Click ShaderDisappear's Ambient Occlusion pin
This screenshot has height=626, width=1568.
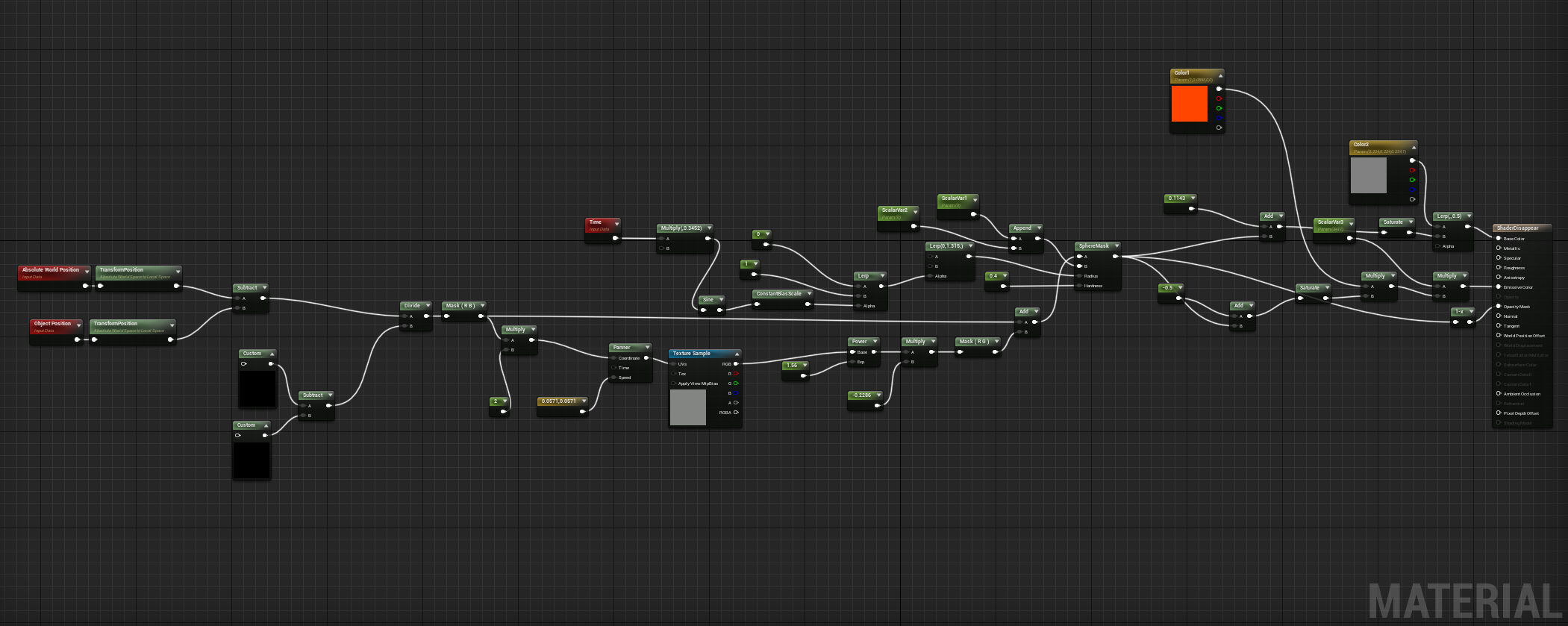click(x=1499, y=394)
